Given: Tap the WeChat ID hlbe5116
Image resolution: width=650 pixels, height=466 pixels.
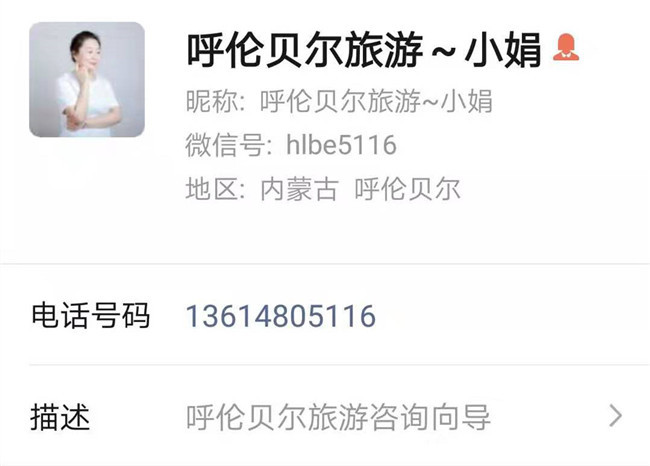Looking at the screenshot, I should [x=341, y=145].
